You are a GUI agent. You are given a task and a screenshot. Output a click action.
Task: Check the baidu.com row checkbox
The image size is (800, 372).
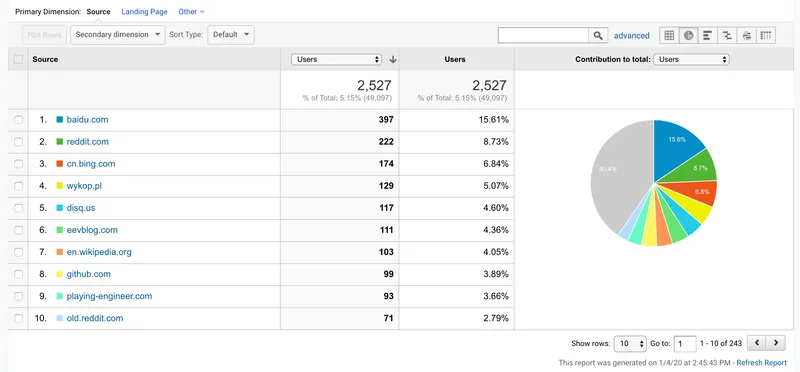pyautogui.click(x=18, y=120)
